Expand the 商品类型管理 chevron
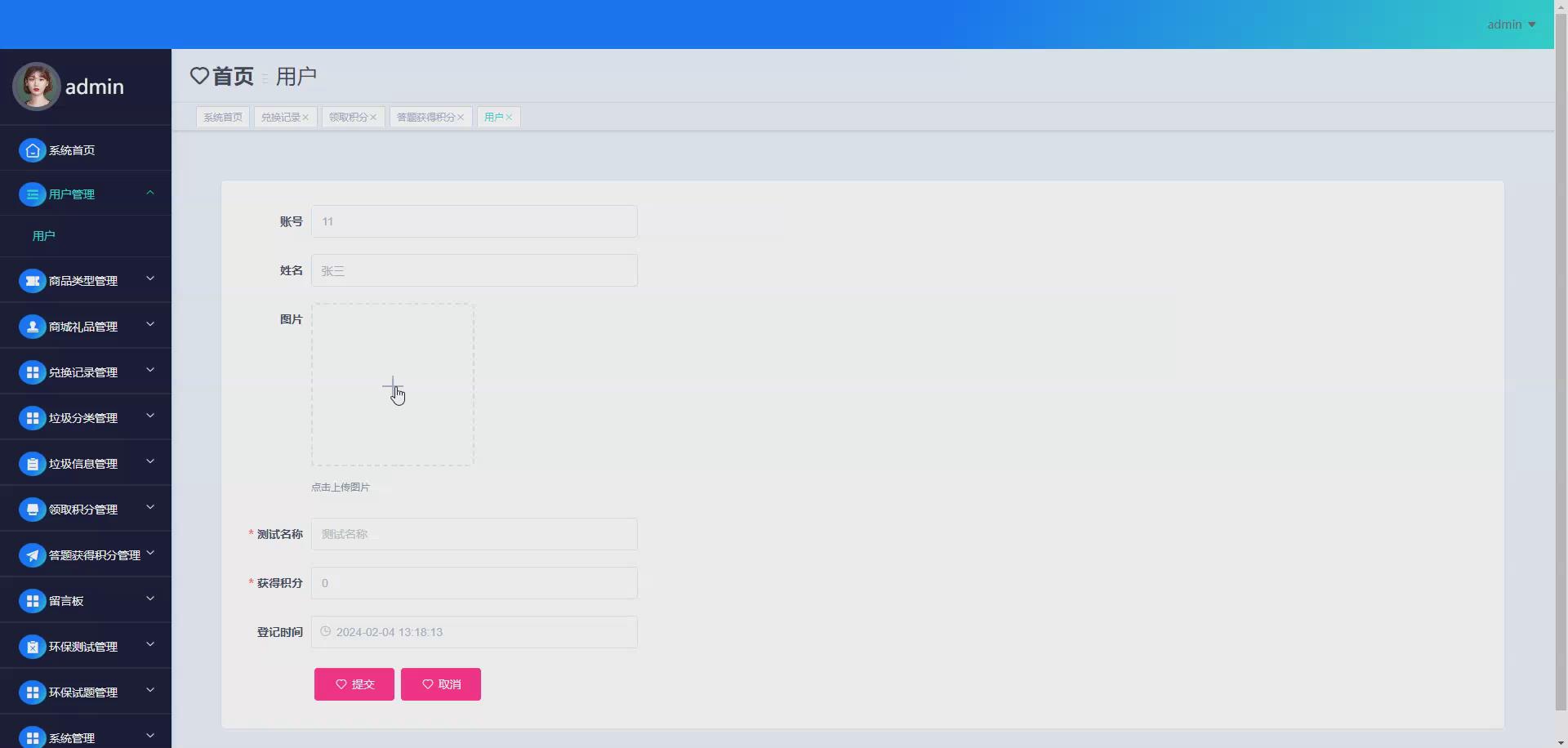 (x=150, y=279)
